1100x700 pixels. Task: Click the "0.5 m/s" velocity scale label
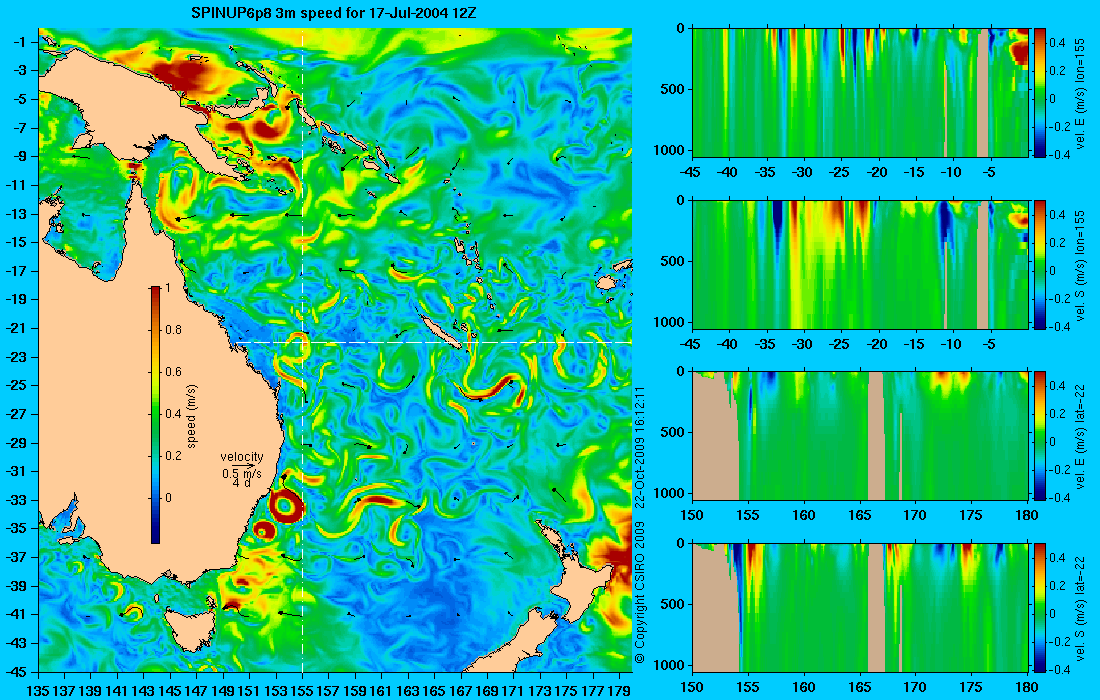tap(242, 474)
